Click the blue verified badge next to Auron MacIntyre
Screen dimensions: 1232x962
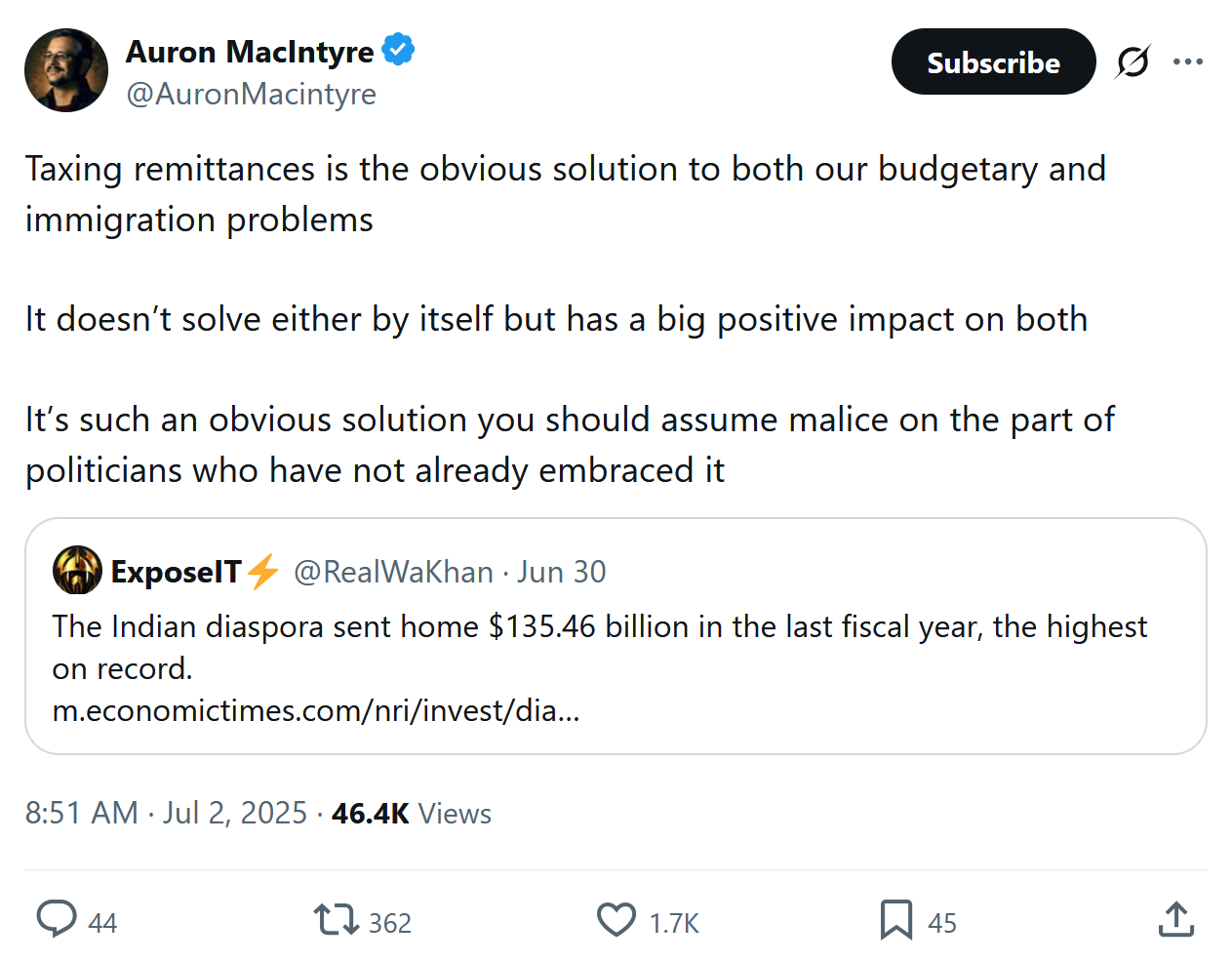(398, 49)
